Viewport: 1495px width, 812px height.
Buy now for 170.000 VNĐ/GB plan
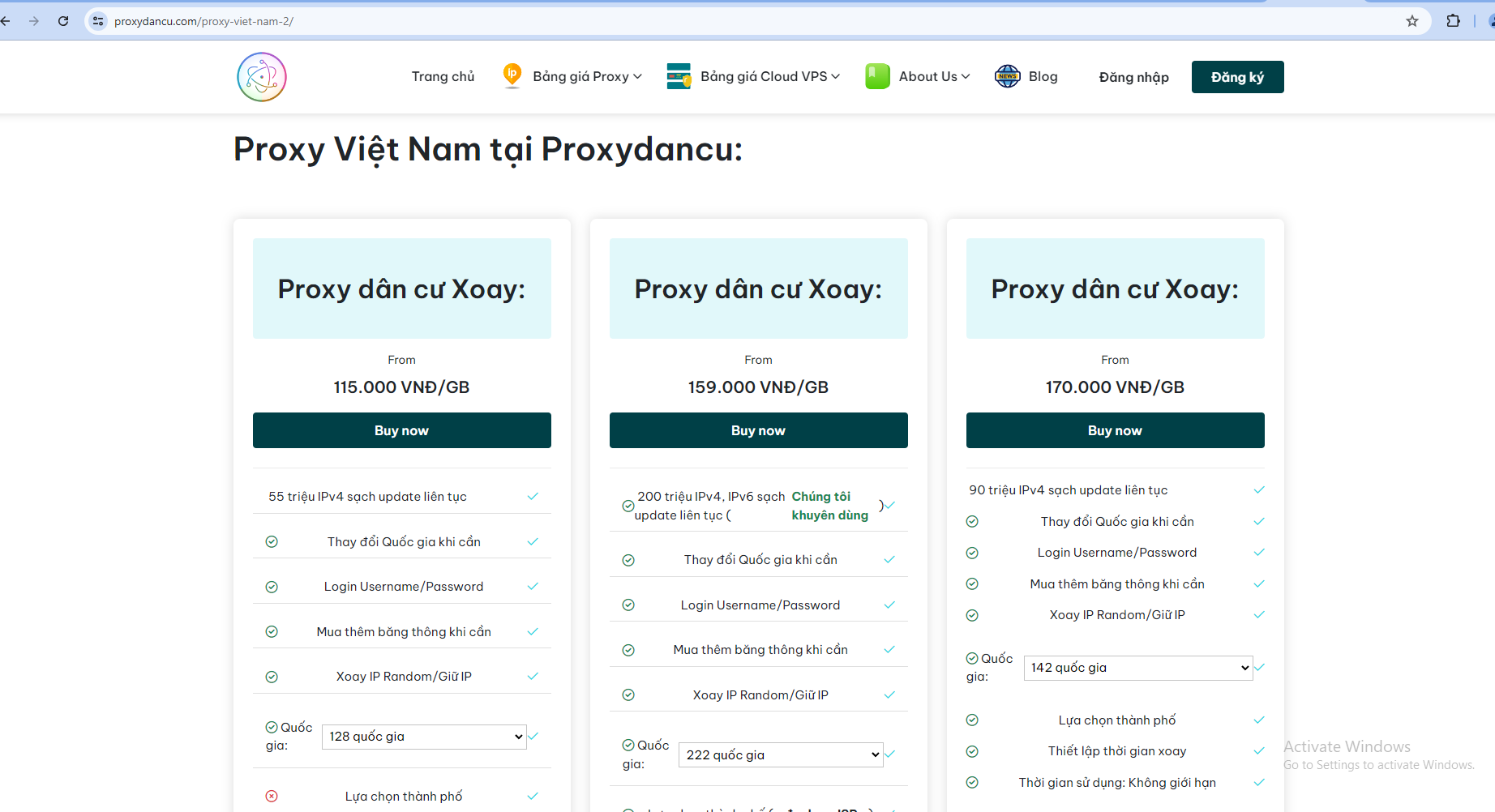point(1116,430)
